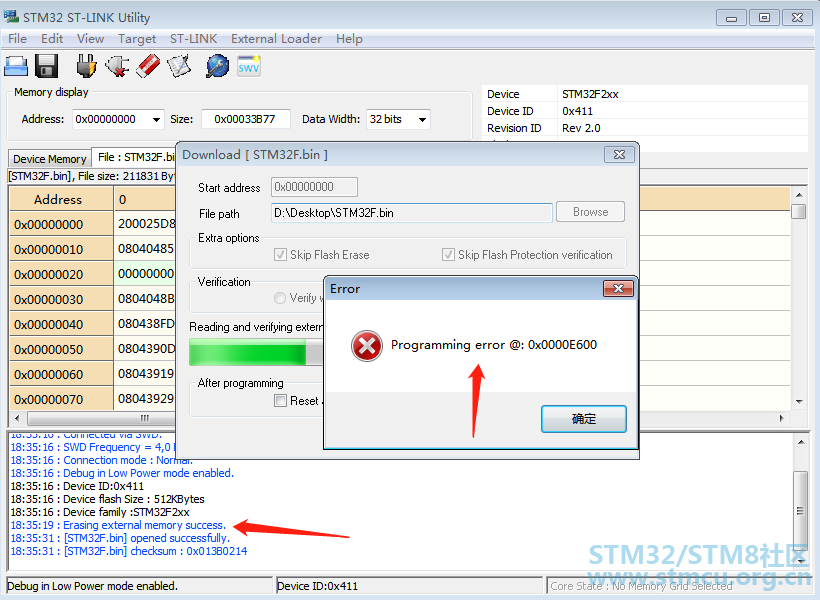Connect to target plug icon
Image resolution: width=820 pixels, height=600 pixels.
click(x=86, y=66)
